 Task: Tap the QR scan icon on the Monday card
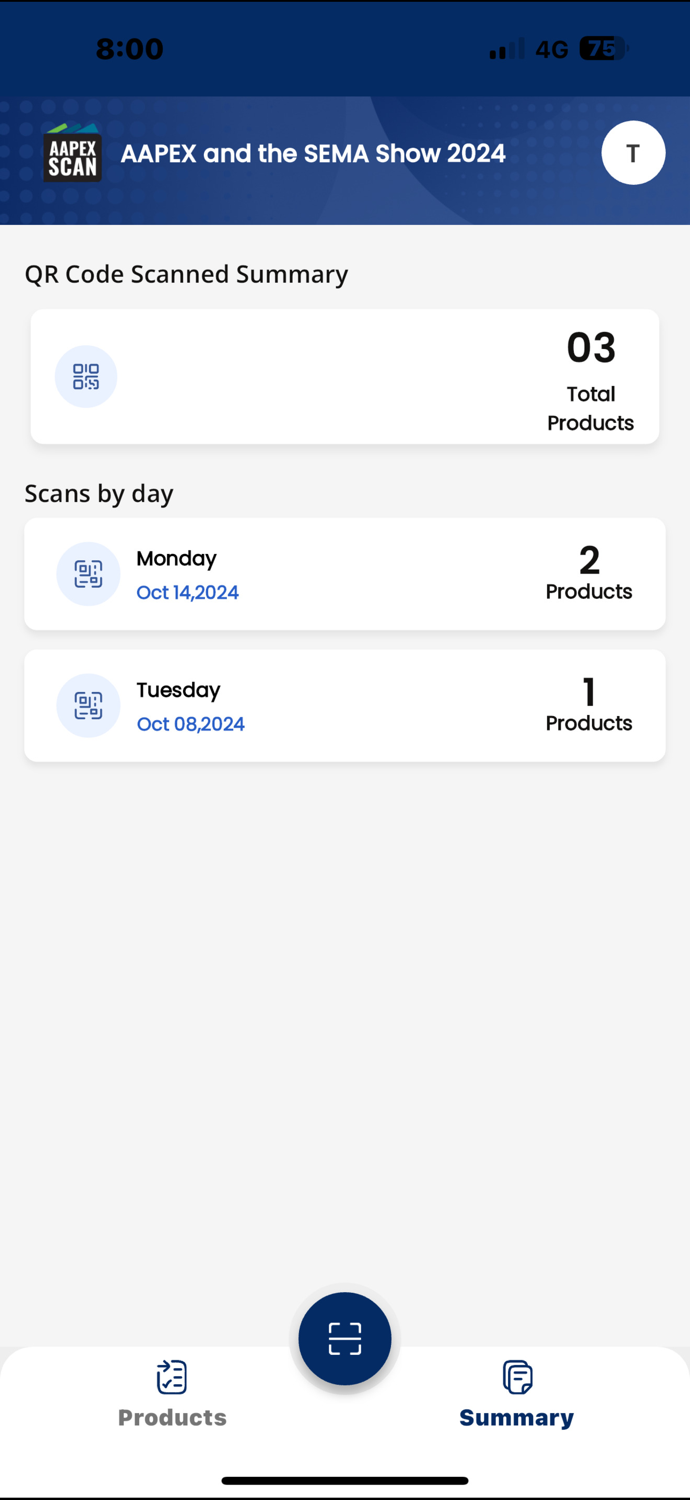(88, 574)
